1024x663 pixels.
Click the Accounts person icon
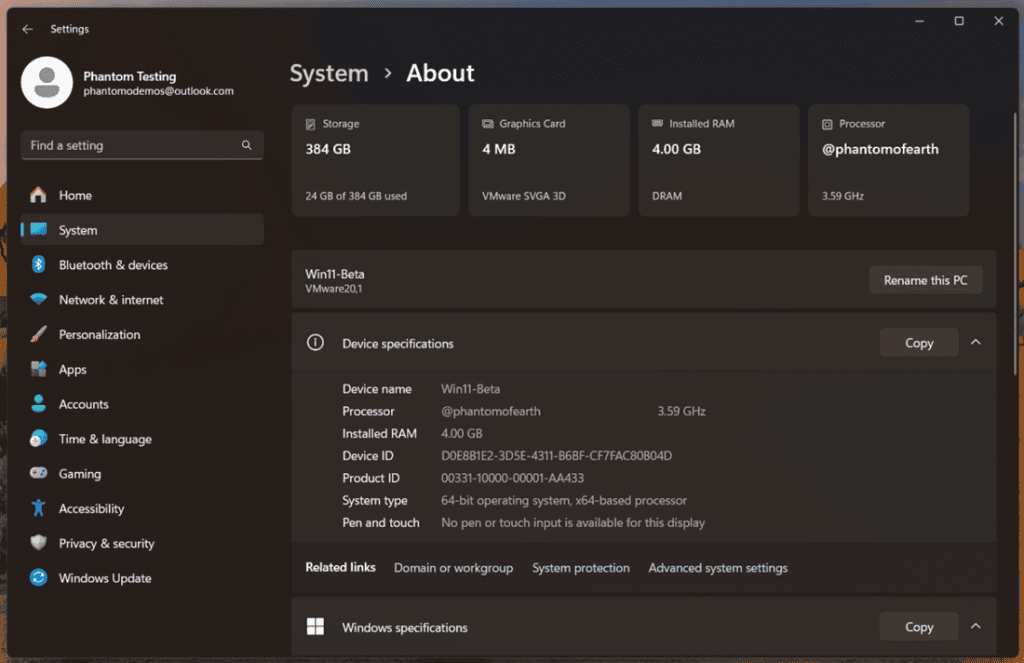coord(39,404)
